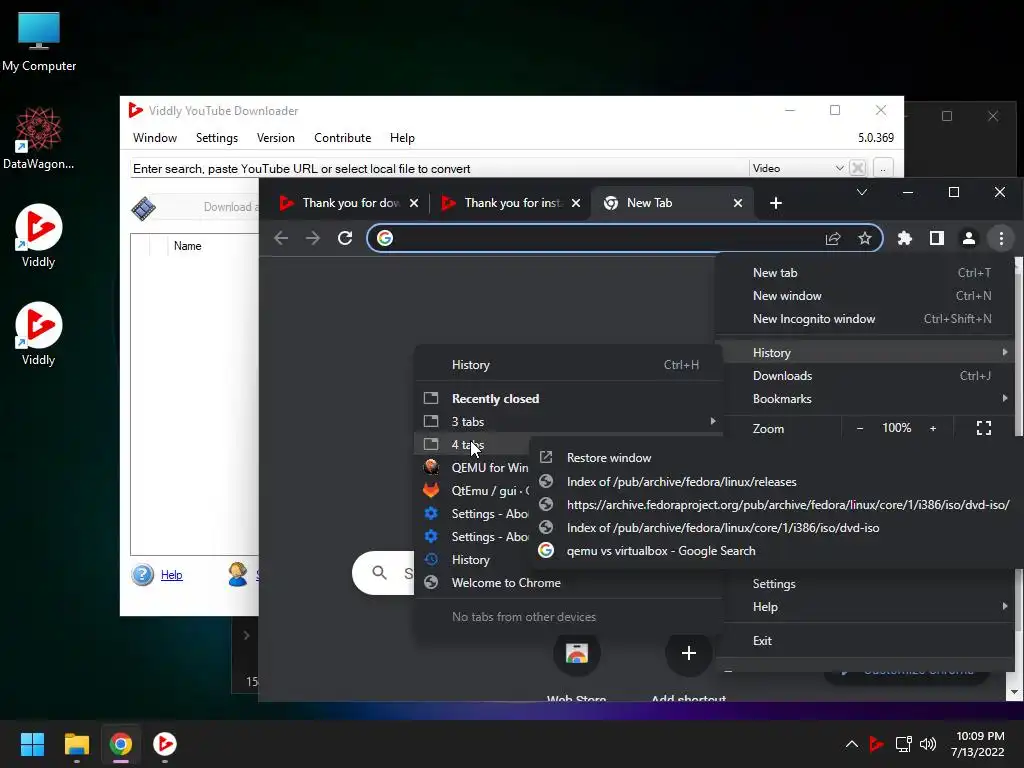1024x768 pixels.
Task: Click the Viddly browse '..' button
Action: pyautogui.click(x=883, y=168)
